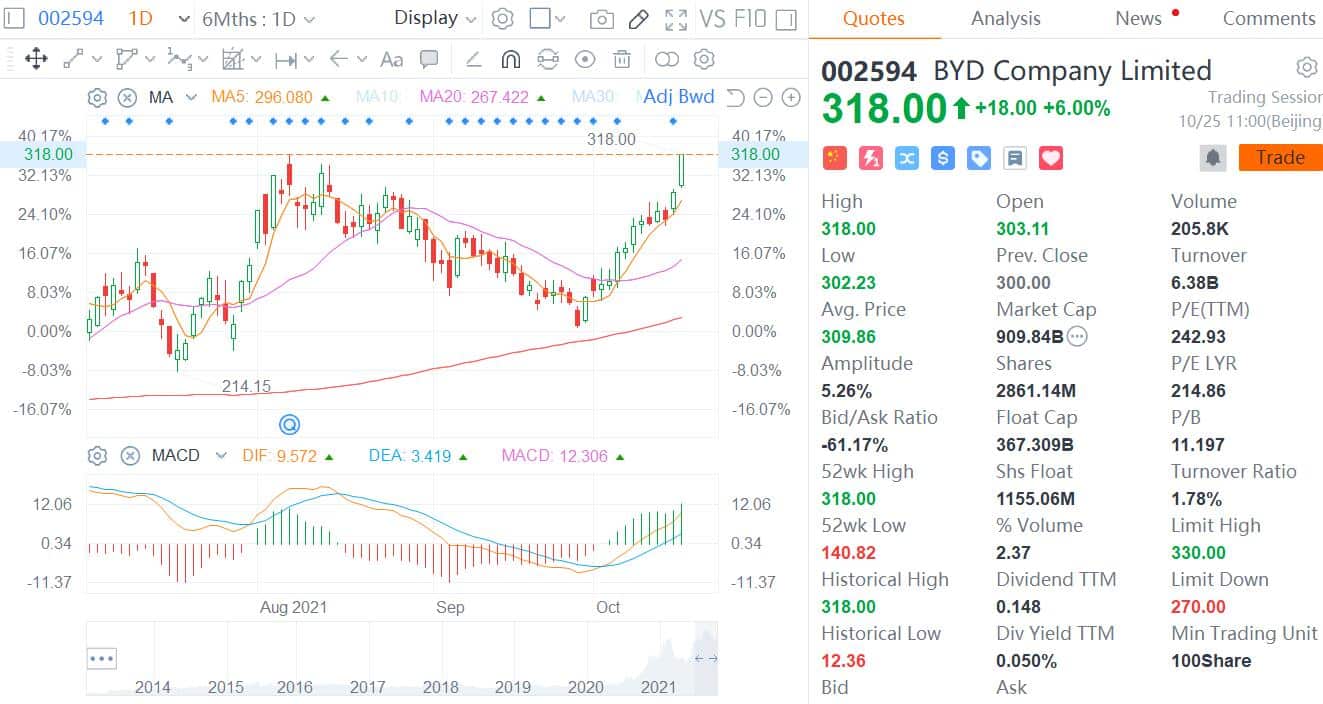Click the heart favorite icon for BYD

tap(1050, 157)
